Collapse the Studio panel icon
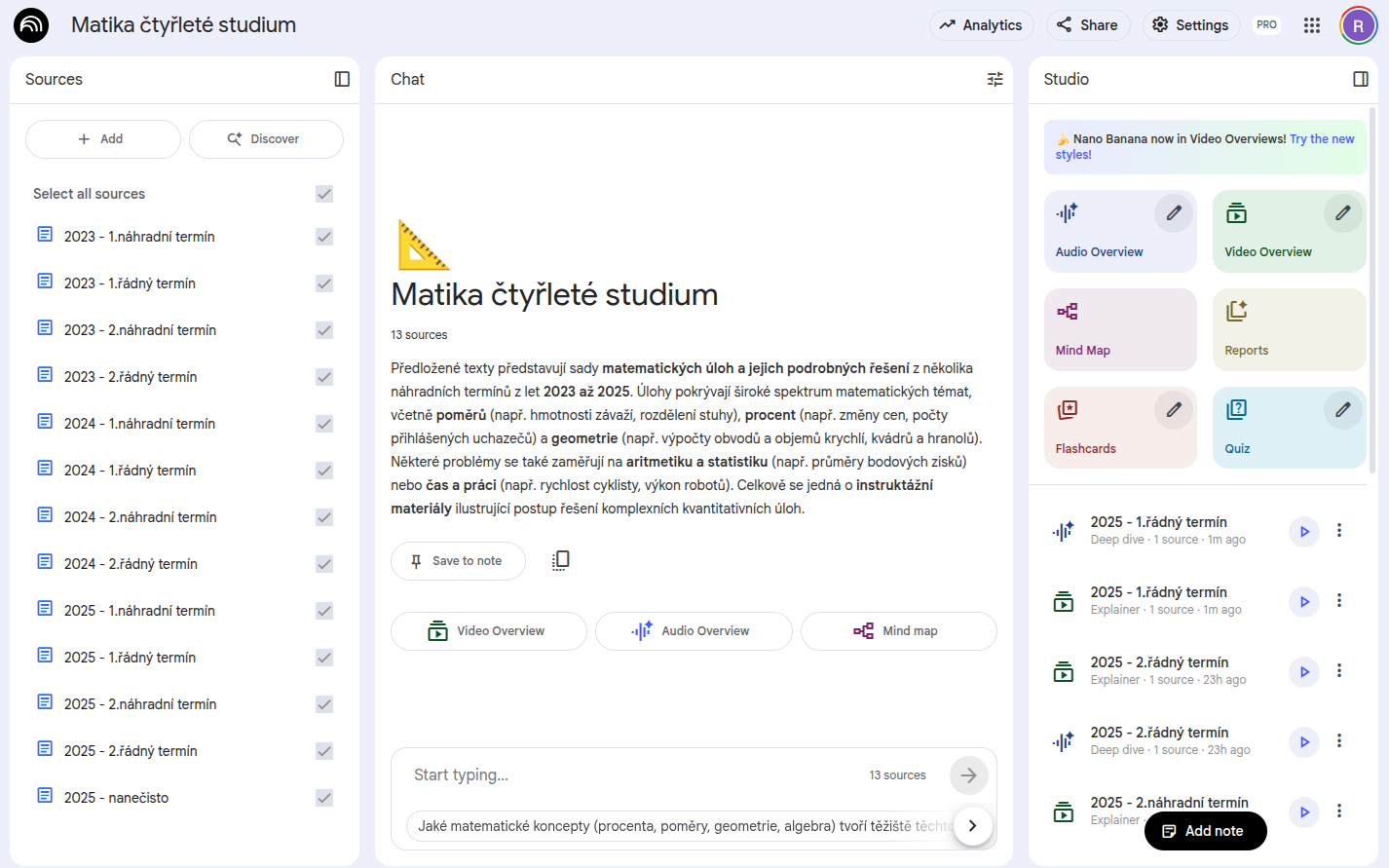 [x=1361, y=79]
